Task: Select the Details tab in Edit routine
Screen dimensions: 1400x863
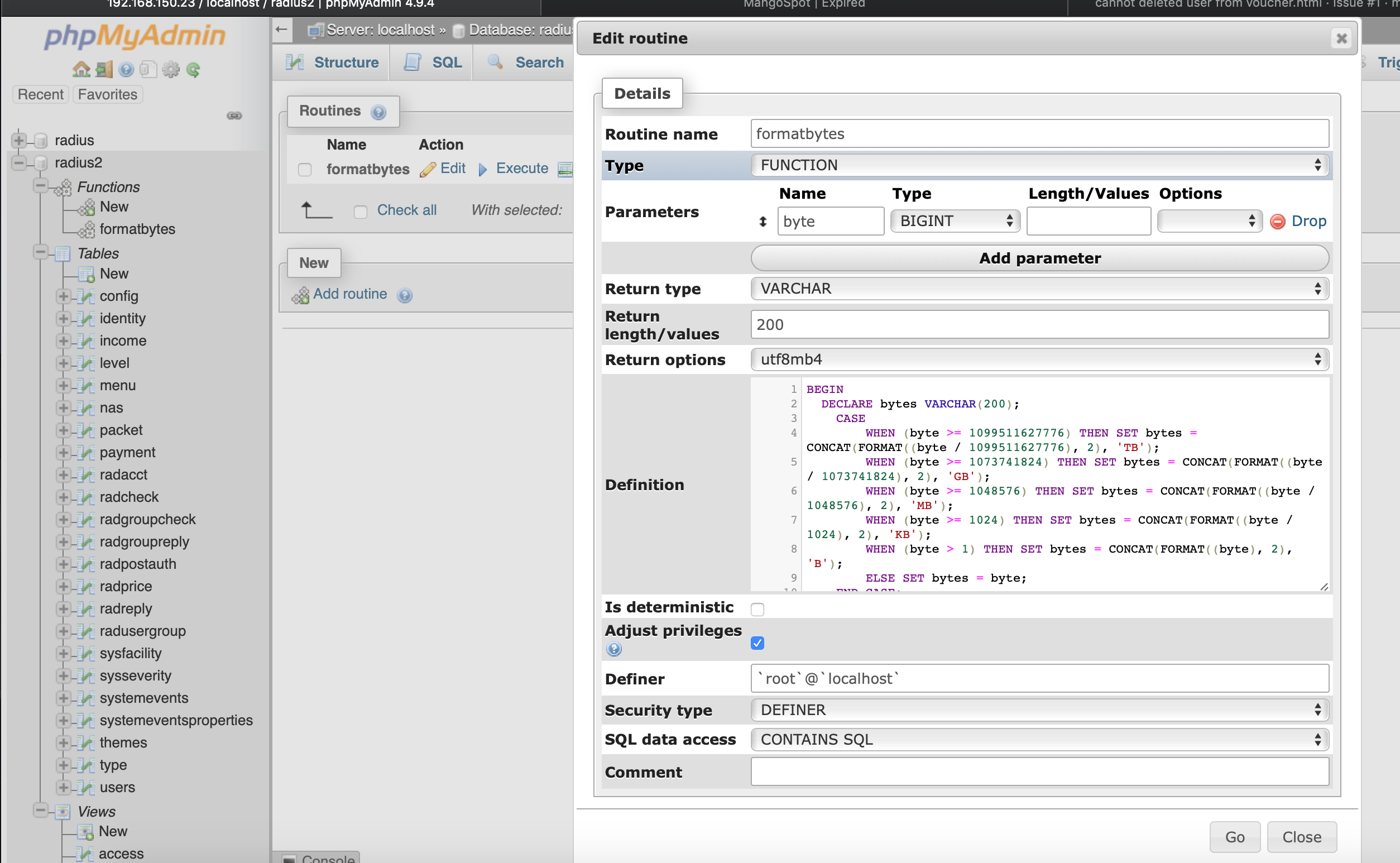Action: pyautogui.click(x=641, y=93)
